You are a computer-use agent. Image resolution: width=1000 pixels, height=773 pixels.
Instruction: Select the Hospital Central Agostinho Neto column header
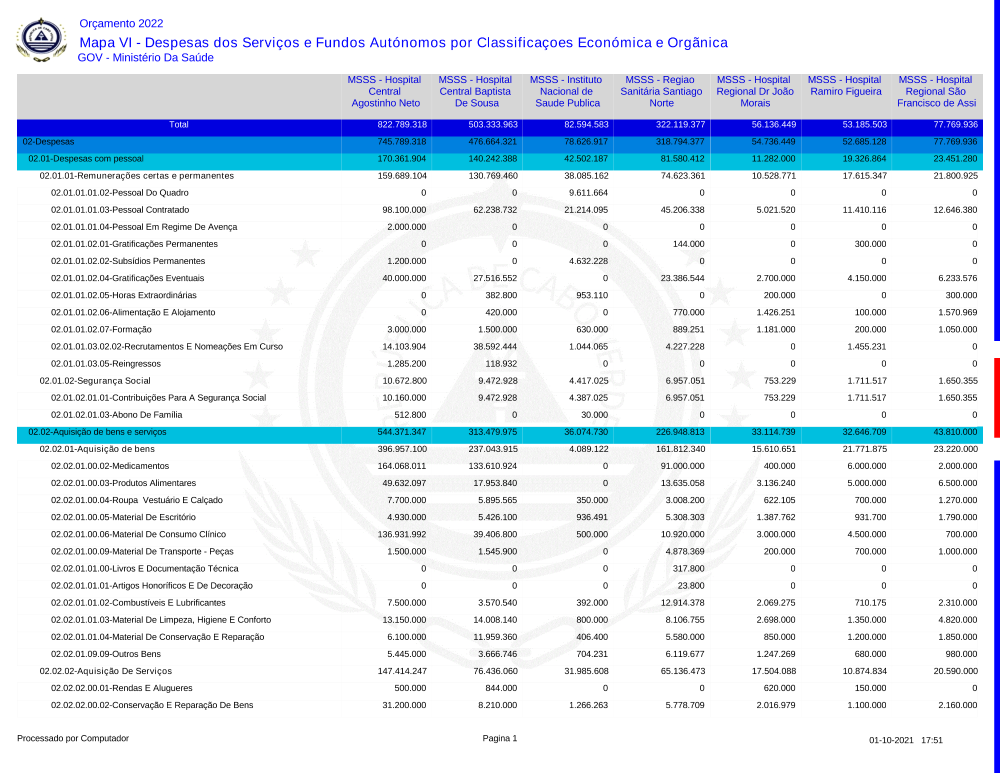tap(385, 91)
